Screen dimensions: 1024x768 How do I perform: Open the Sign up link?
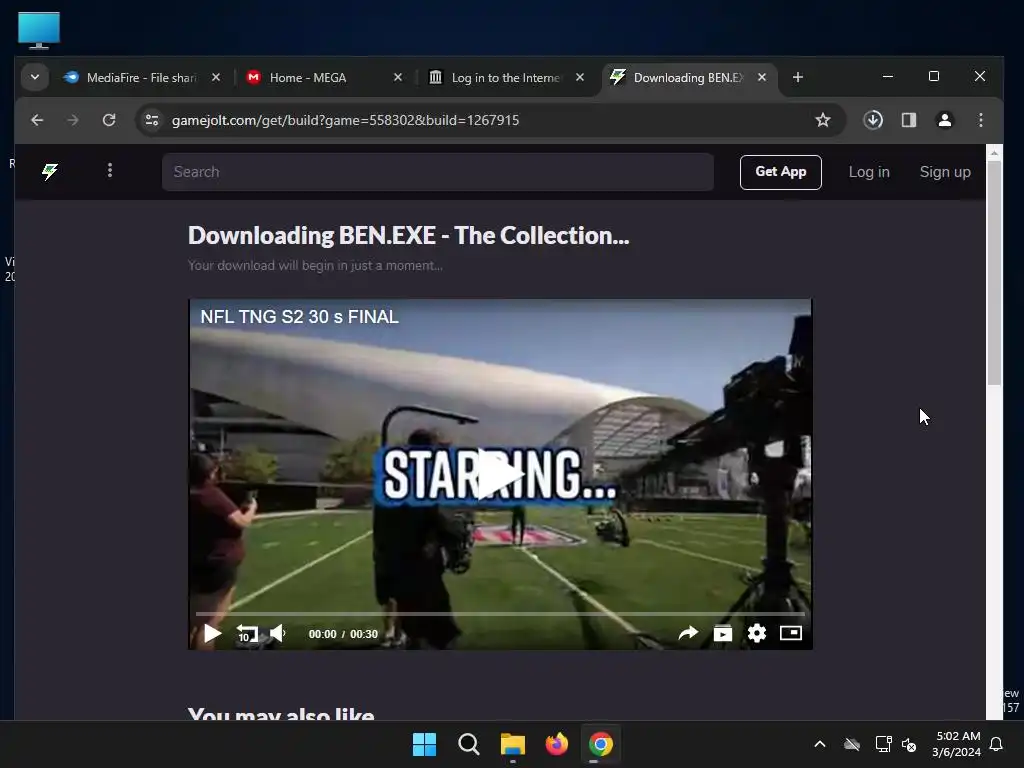point(944,172)
